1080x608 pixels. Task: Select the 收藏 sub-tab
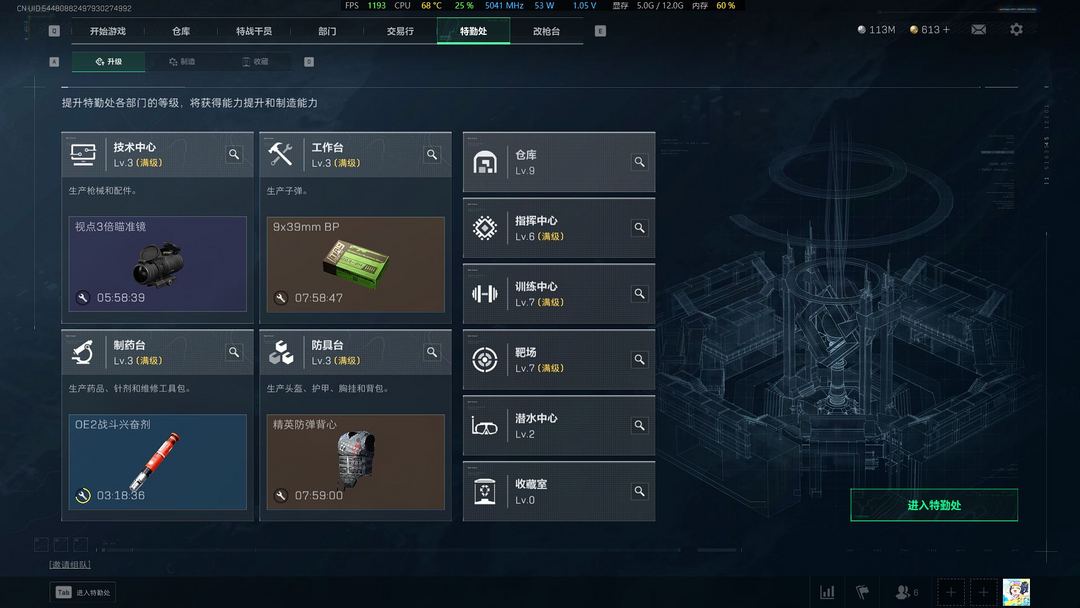coord(255,61)
